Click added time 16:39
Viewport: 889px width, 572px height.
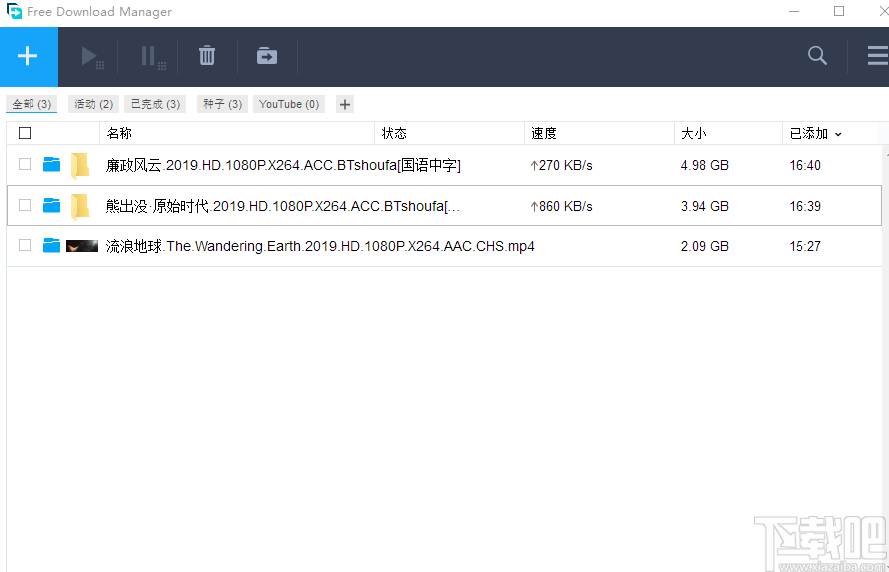pos(805,206)
